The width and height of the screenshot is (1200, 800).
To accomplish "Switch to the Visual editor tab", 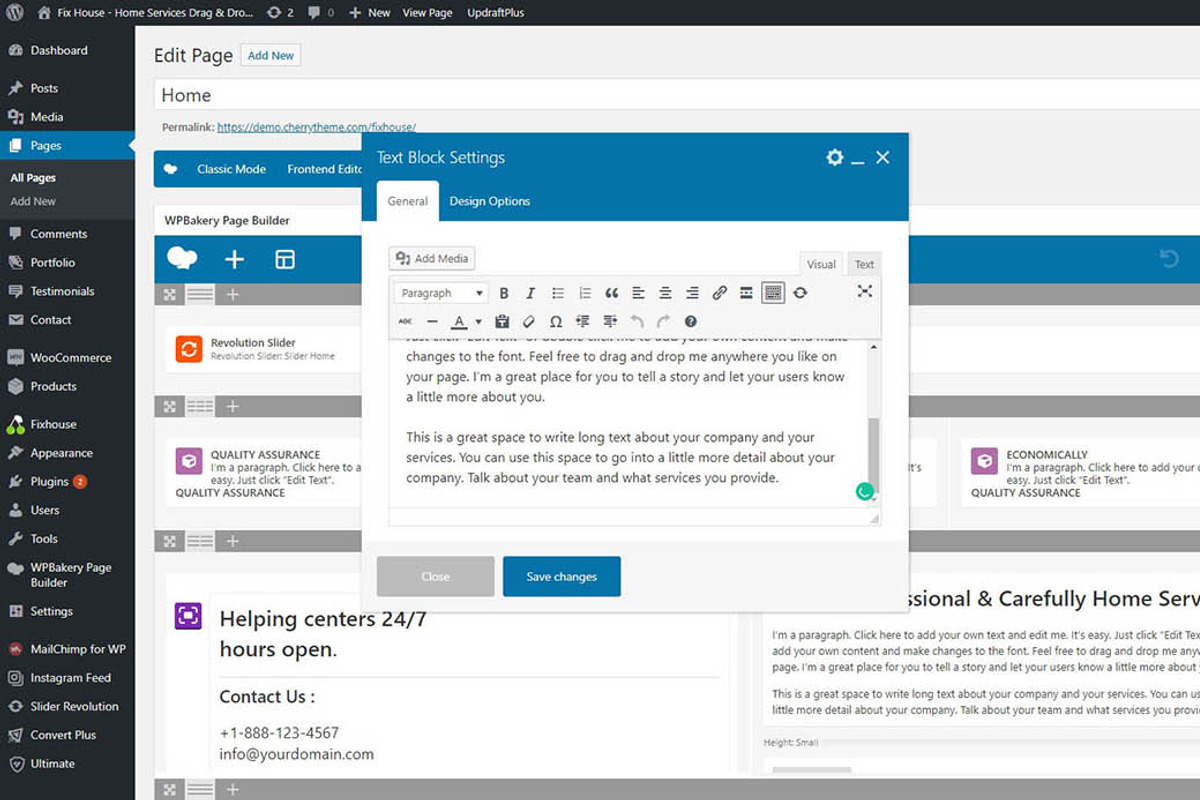I will point(821,264).
